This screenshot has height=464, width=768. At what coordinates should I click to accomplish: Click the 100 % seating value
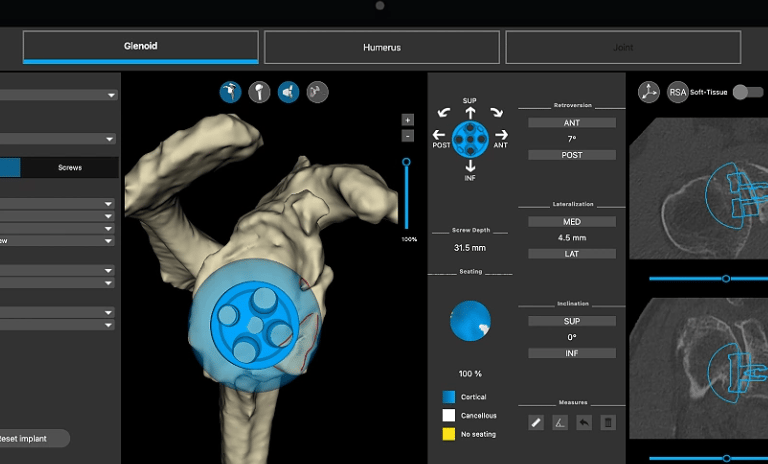(x=470, y=374)
